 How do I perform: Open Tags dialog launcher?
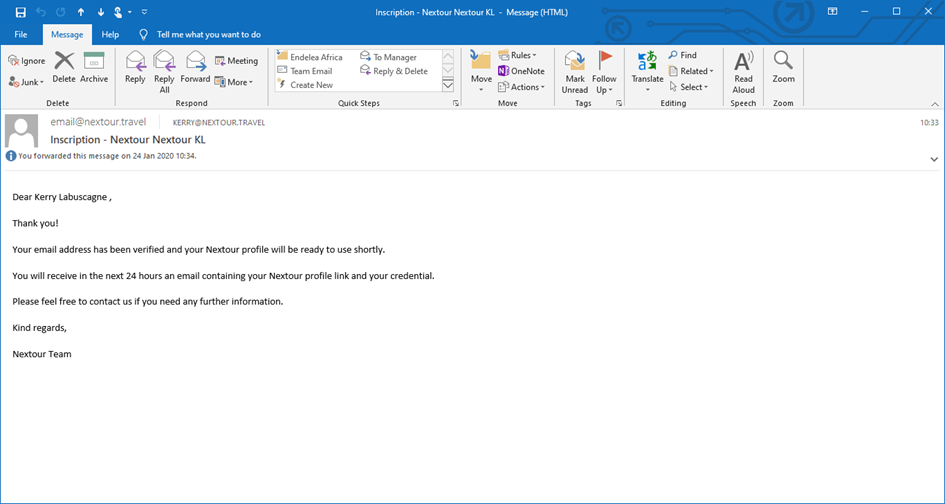(x=619, y=104)
